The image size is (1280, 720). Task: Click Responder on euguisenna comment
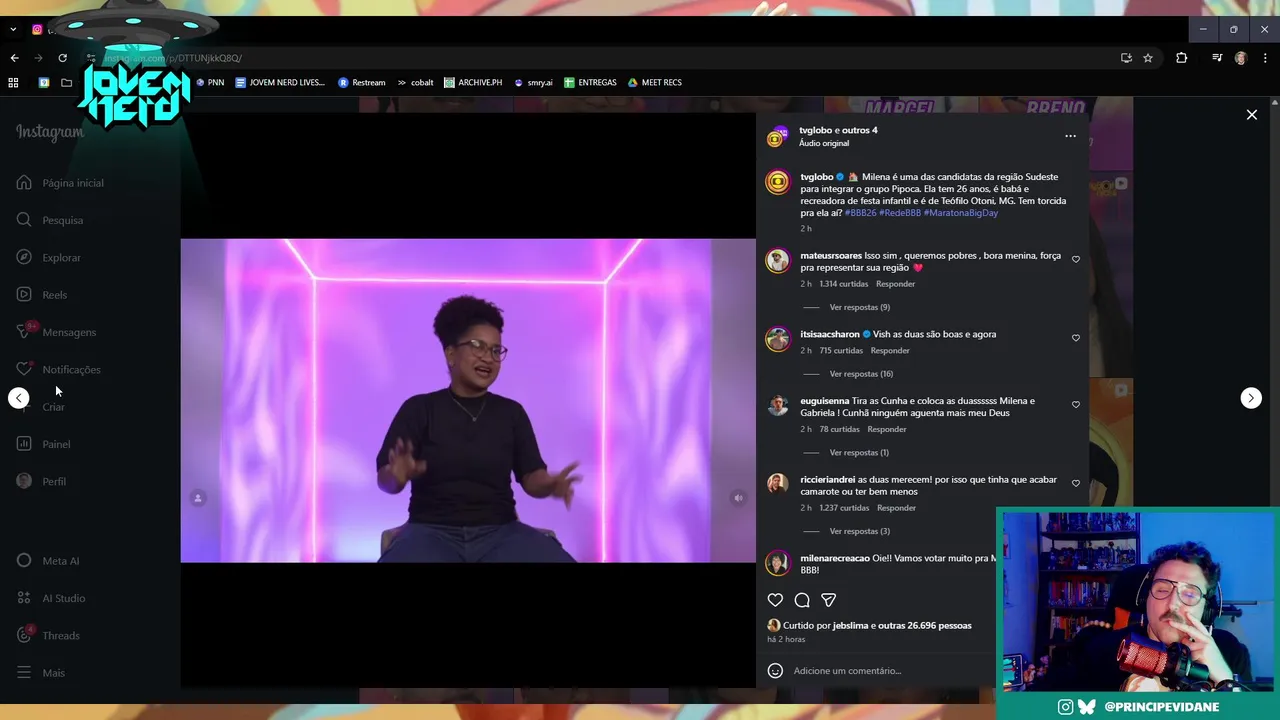pos(887,429)
